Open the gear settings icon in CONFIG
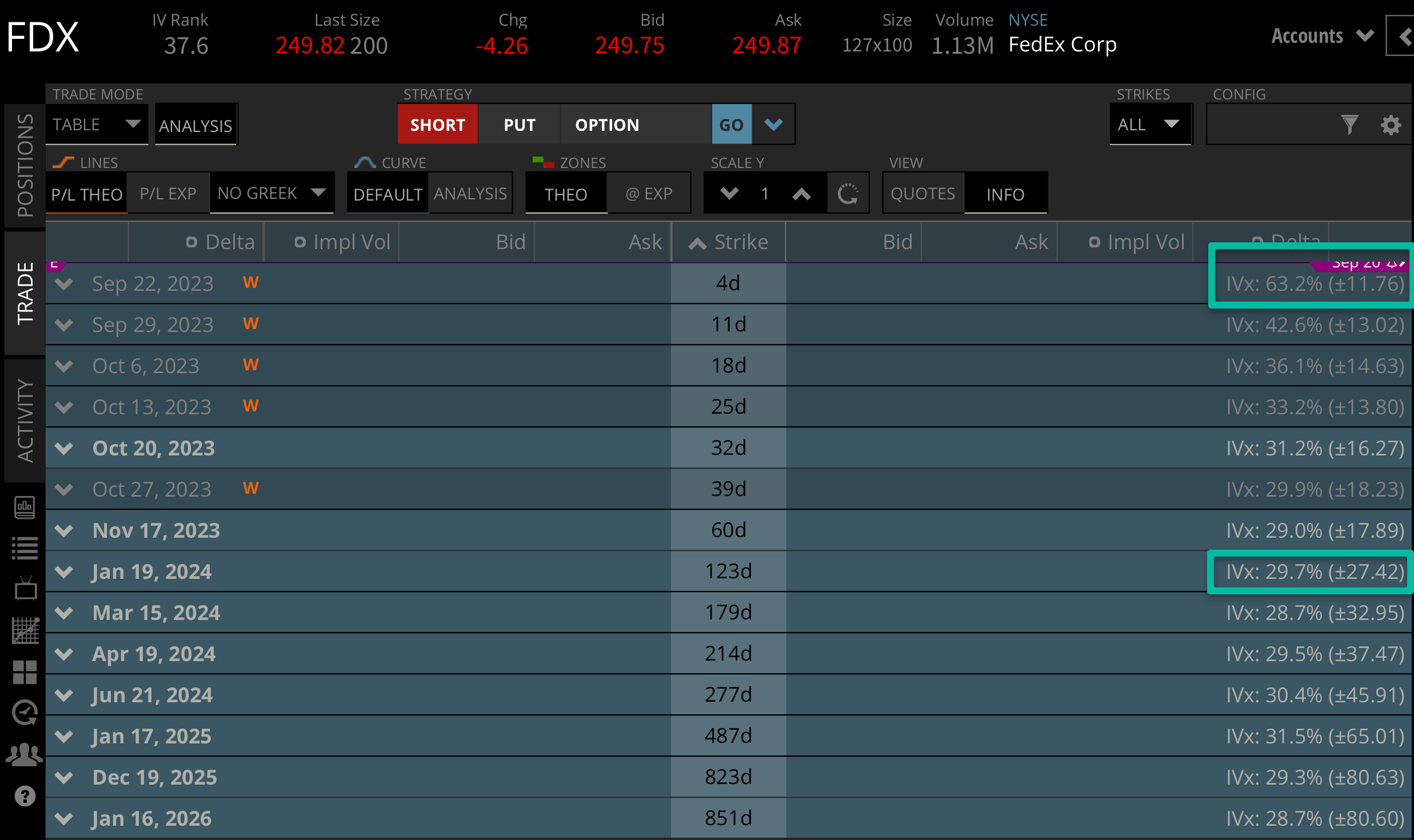The image size is (1414, 840). [1391, 125]
